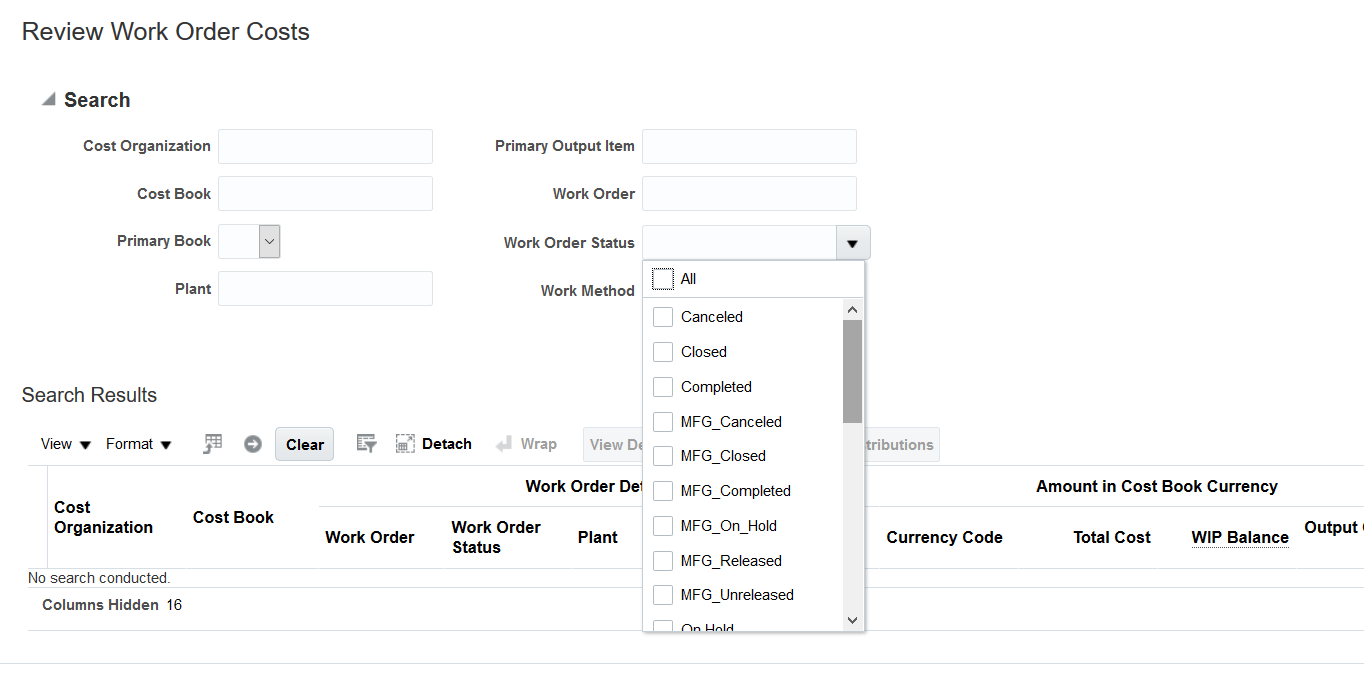
Task: Click inside the Cost Organization field
Action: pos(325,146)
